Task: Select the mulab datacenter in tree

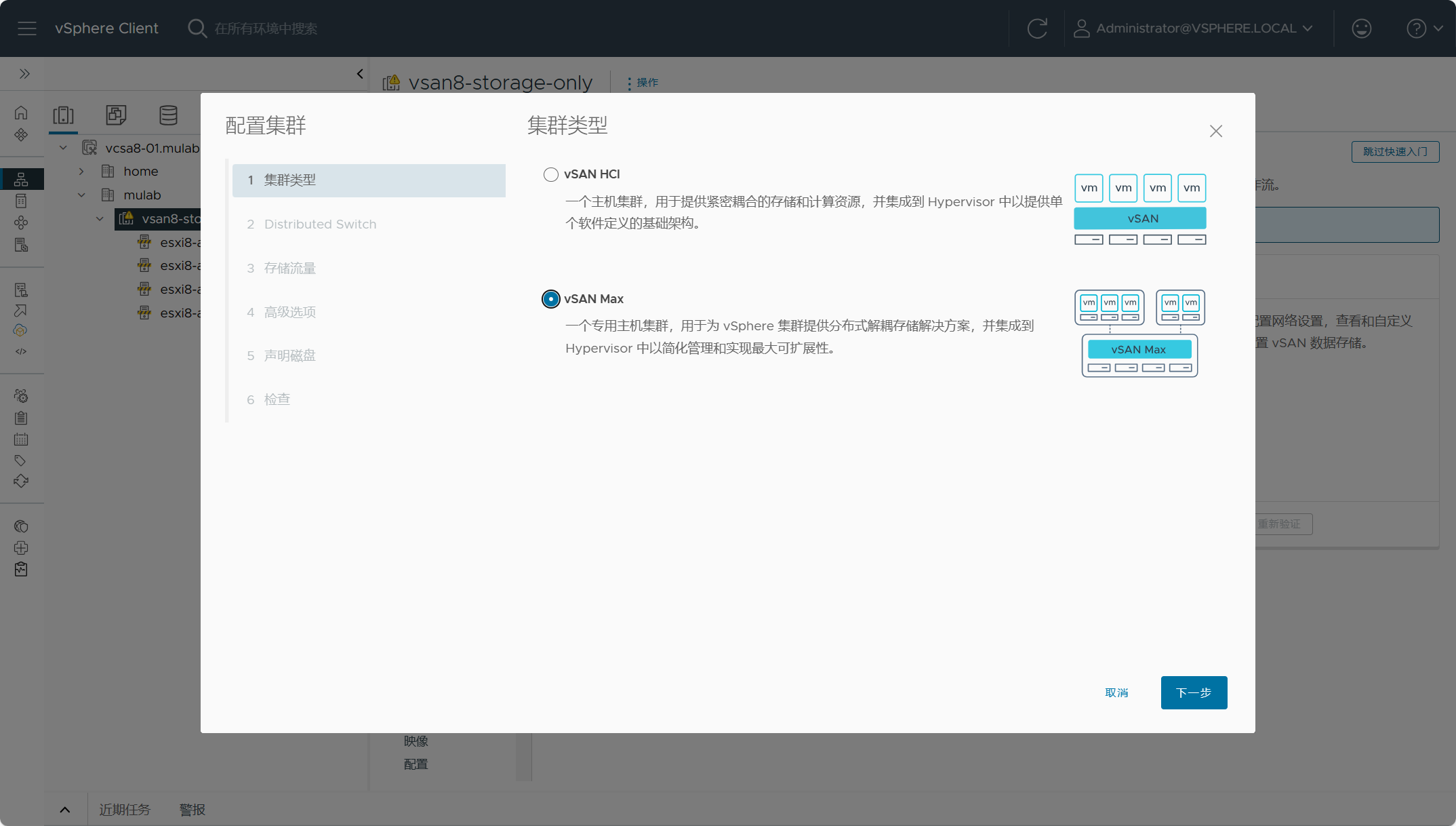Action: tap(142, 195)
